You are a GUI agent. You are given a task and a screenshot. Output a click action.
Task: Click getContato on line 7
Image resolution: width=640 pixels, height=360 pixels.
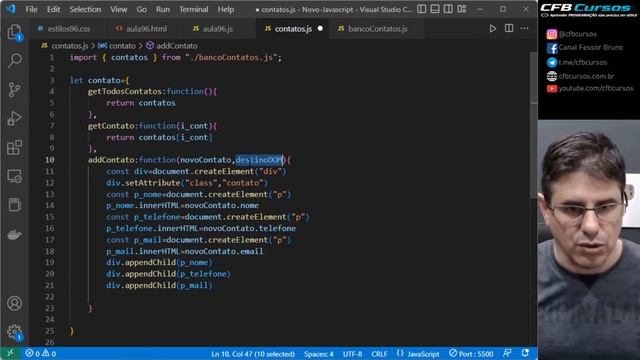point(111,126)
